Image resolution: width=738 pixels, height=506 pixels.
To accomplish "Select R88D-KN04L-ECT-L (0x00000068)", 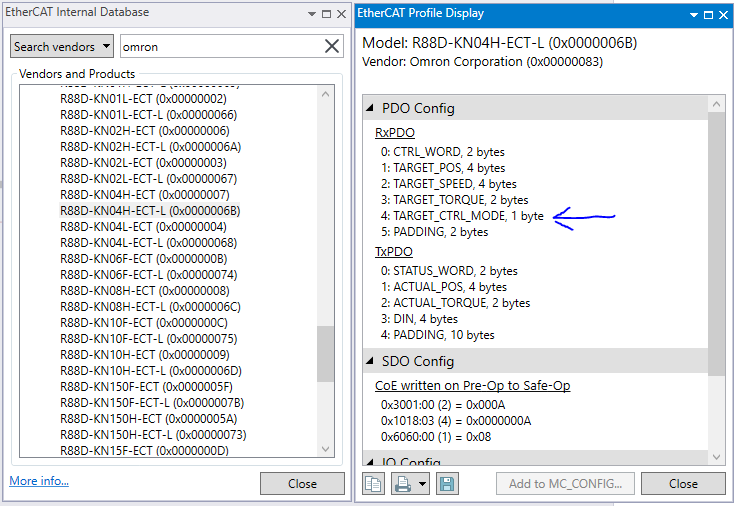I will click(x=148, y=243).
